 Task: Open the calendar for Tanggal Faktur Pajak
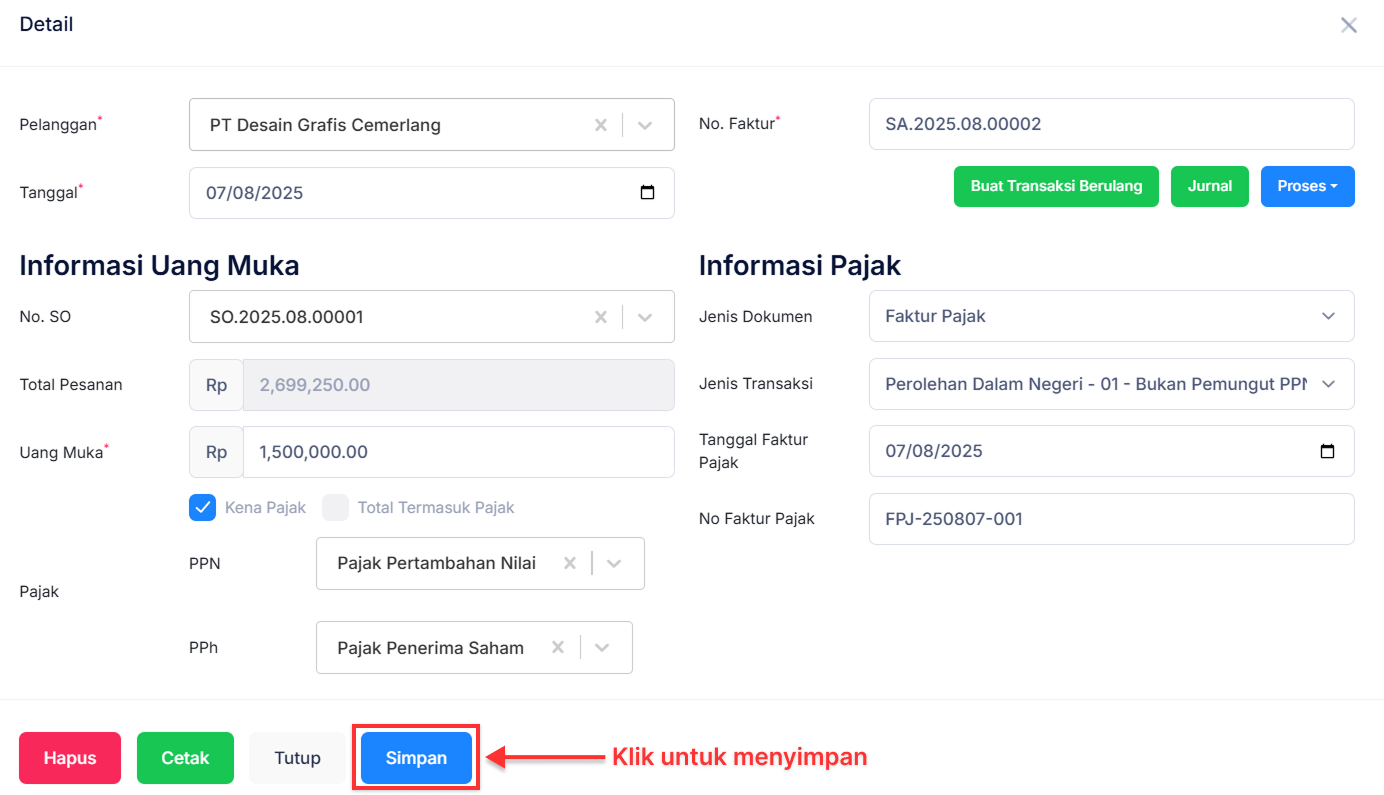click(1327, 451)
